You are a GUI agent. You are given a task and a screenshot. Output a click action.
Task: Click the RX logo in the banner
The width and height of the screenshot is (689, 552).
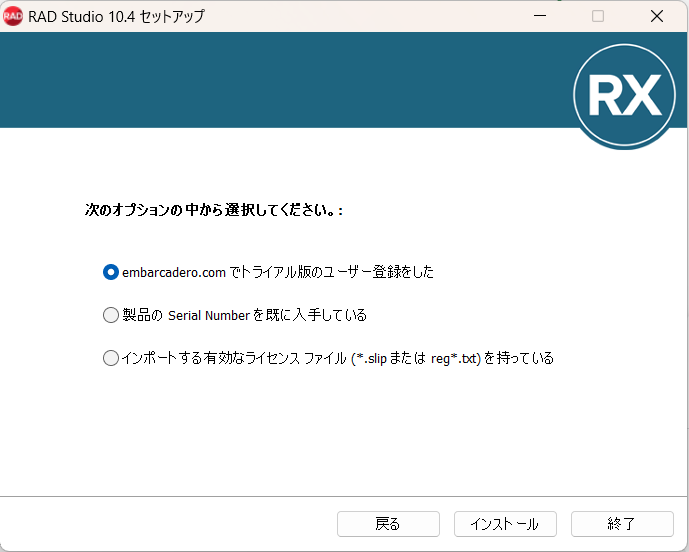pos(624,95)
